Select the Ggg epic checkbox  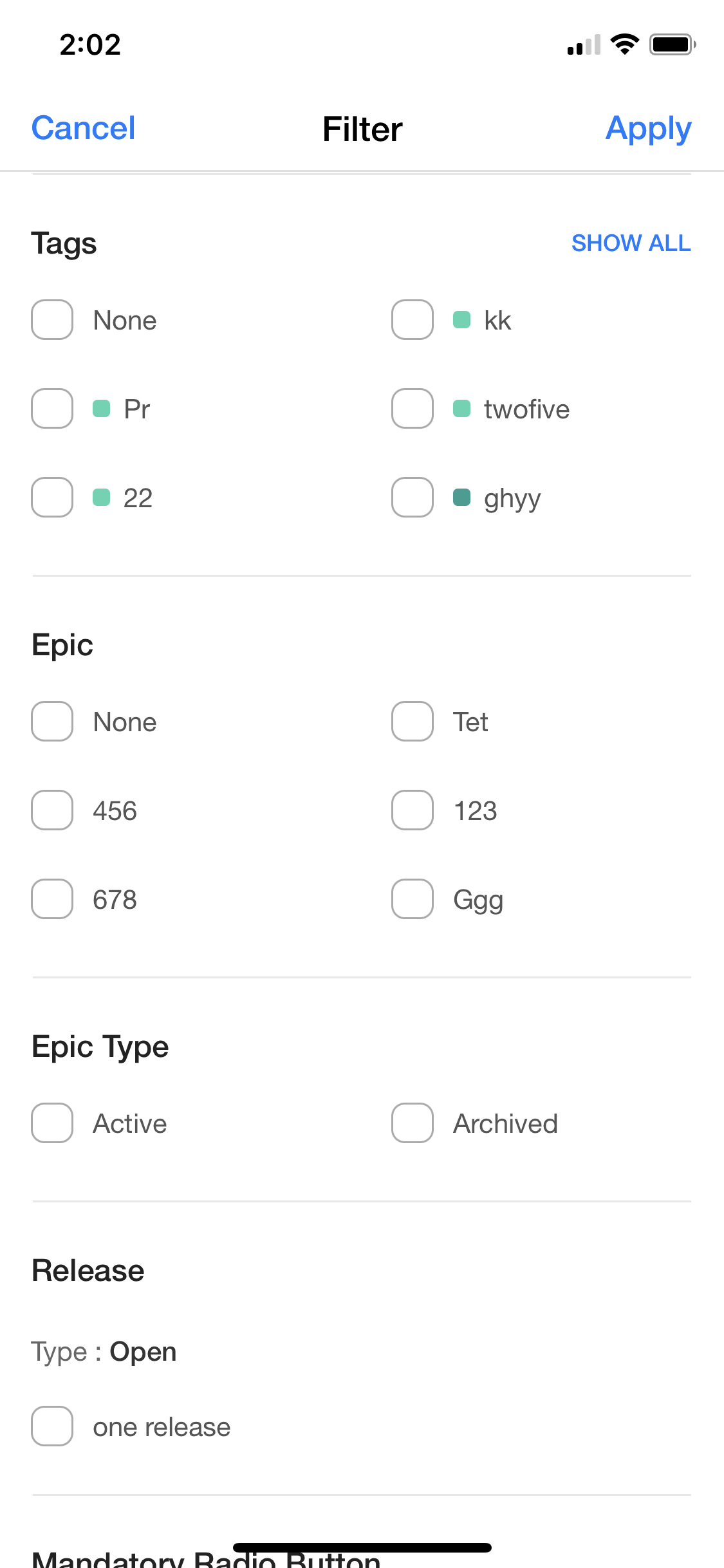pyautogui.click(x=412, y=899)
